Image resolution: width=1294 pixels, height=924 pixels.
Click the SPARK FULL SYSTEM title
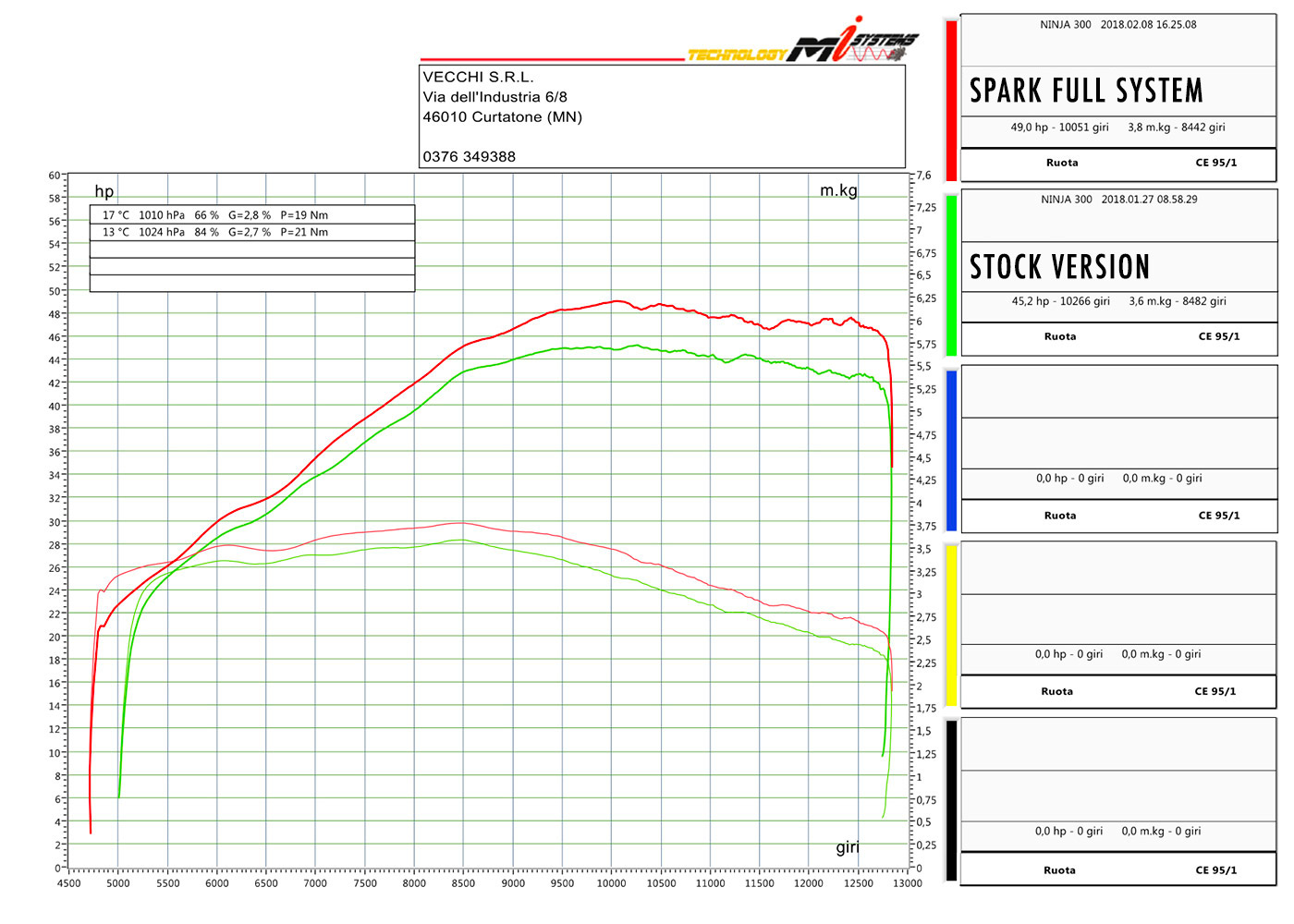1086,91
